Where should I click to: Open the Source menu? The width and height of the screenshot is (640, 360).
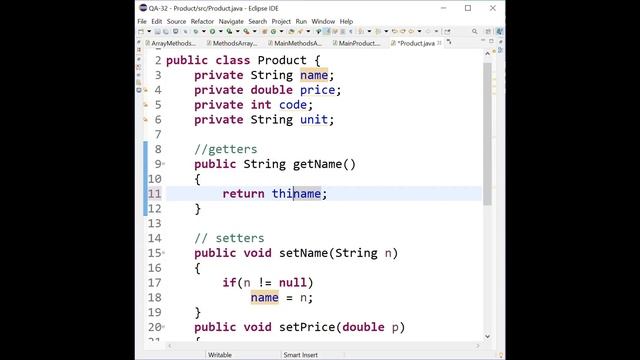pos(176,21)
